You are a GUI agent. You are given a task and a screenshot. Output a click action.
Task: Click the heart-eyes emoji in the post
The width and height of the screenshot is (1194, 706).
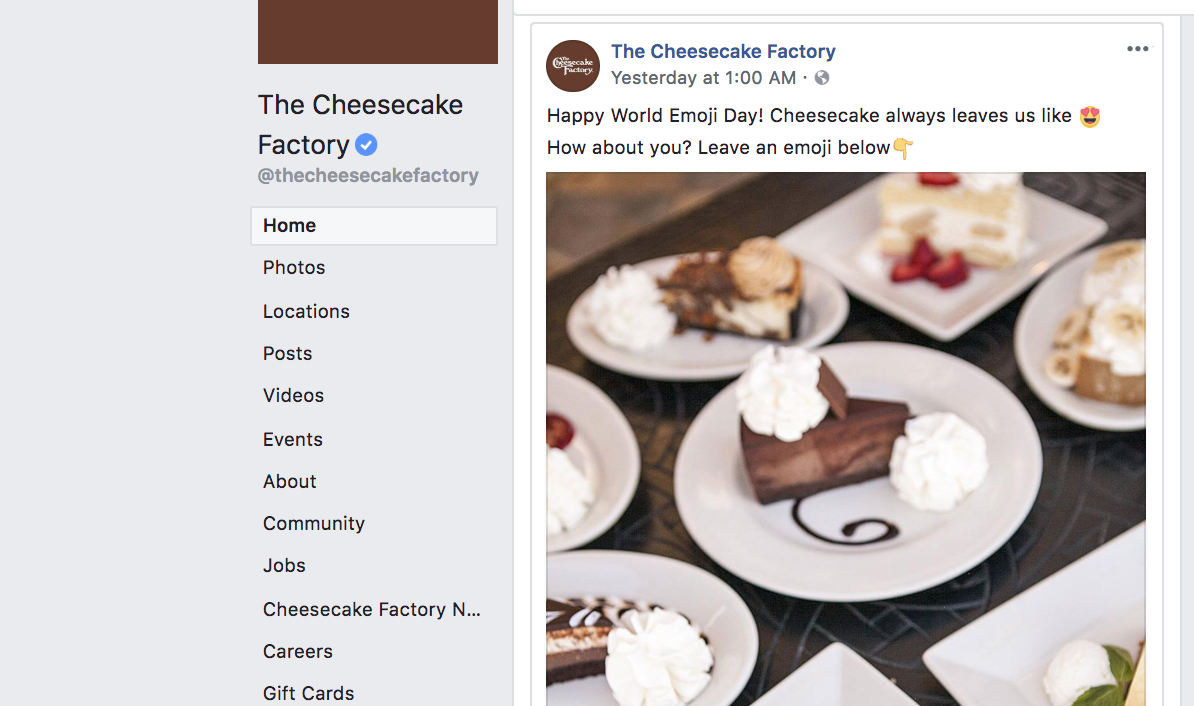(x=1090, y=117)
